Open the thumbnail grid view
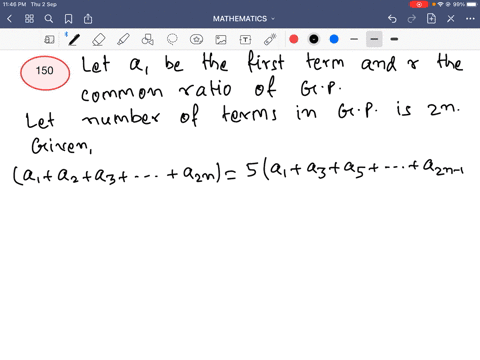480x360 pixels. pyautogui.click(x=29, y=19)
